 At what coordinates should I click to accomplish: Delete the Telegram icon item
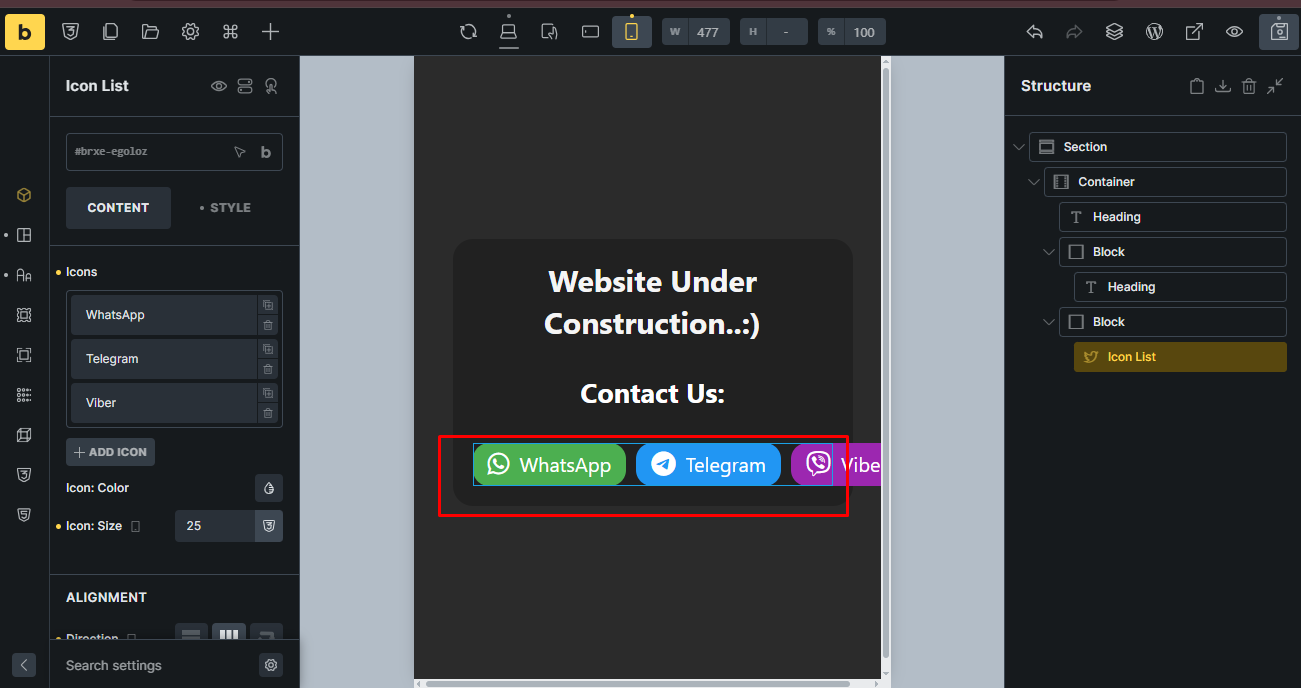[268, 369]
